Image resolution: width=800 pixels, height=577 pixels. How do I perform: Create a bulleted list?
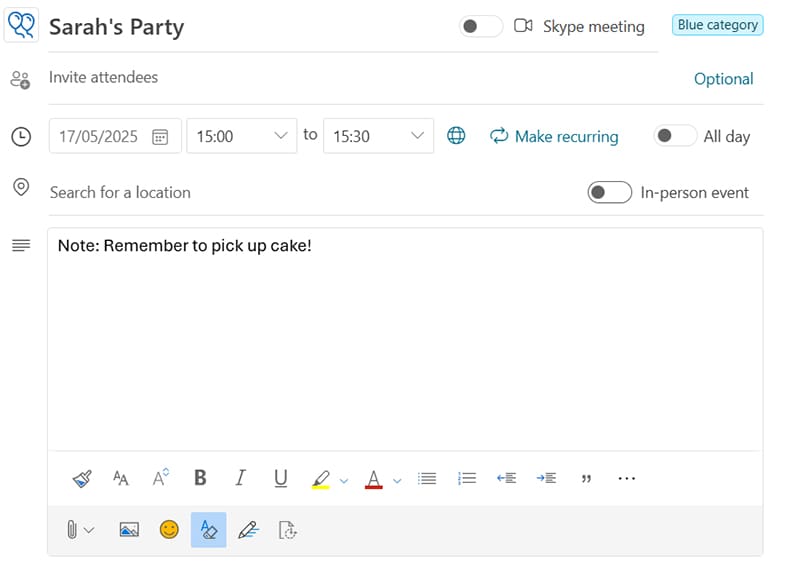[x=427, y=479]
